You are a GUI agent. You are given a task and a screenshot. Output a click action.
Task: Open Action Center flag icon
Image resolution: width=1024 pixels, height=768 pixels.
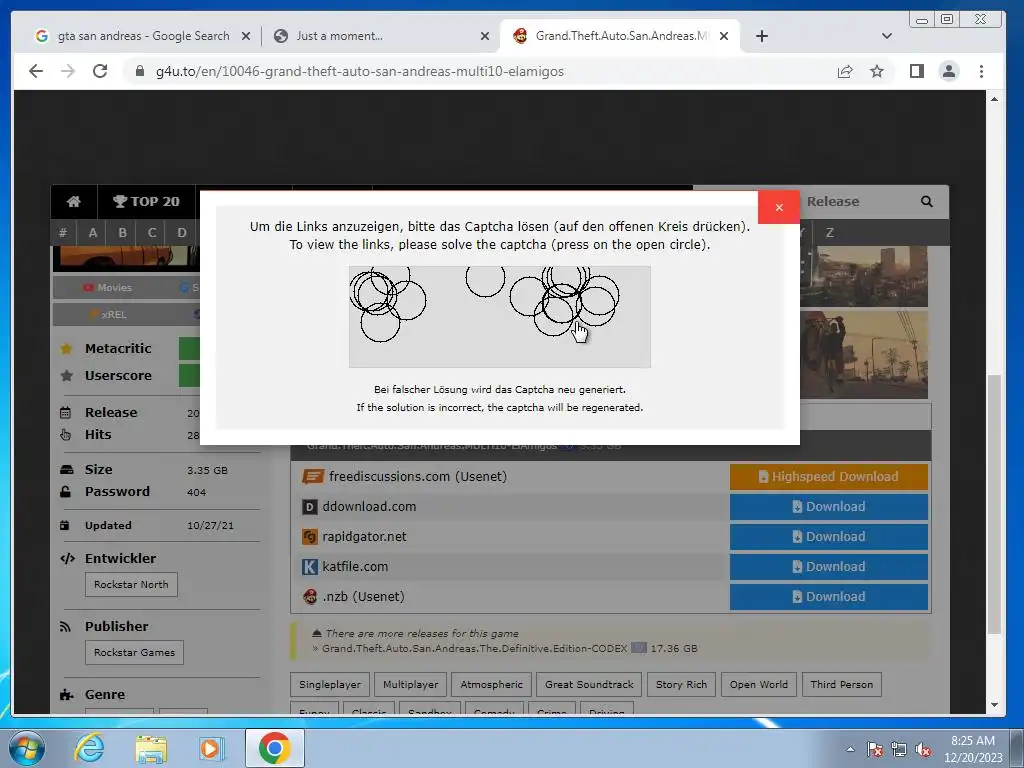click(875, 749)
